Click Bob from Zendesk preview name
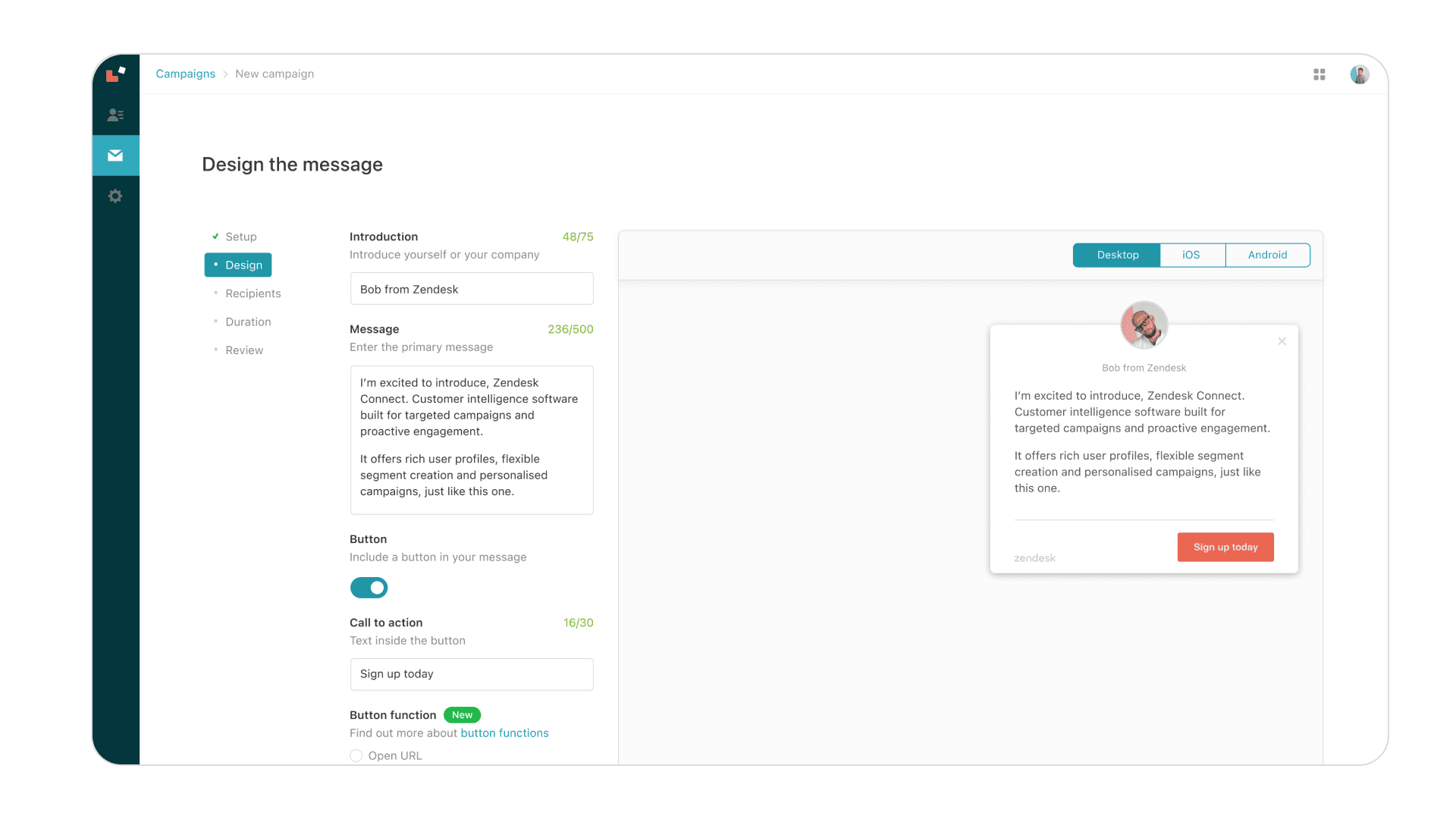 pos(1144,368)
